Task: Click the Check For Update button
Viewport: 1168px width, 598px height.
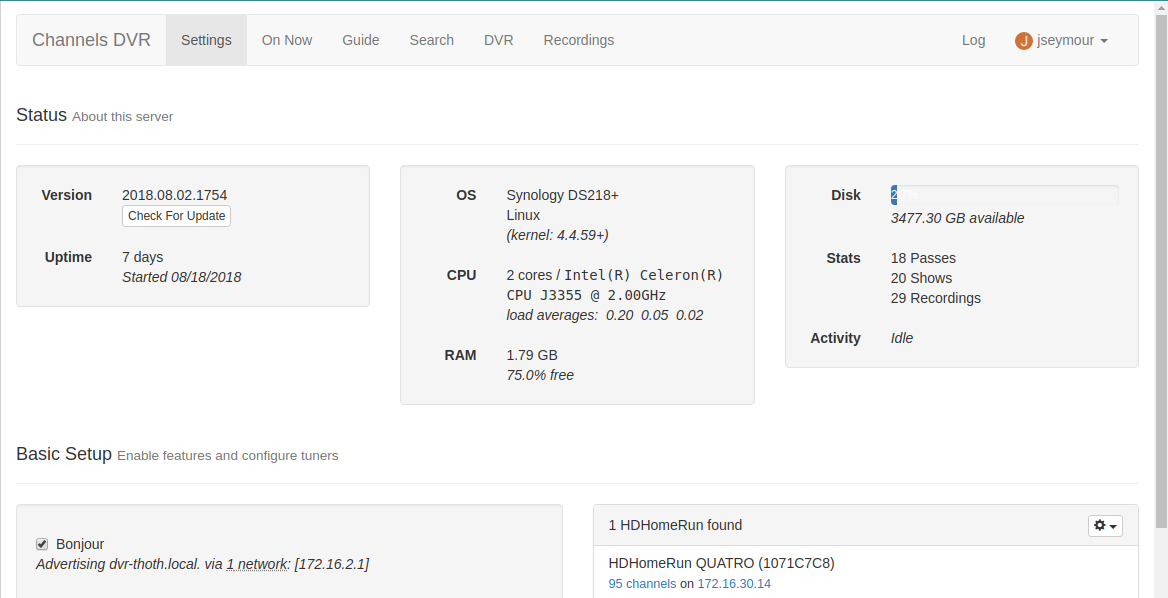Action: click(177, 216)
